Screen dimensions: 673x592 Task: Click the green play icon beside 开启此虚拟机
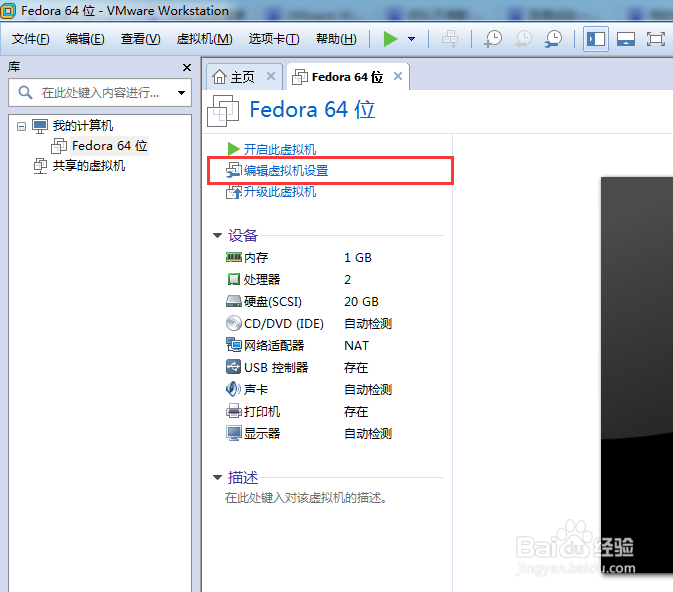tap(233, 149)
